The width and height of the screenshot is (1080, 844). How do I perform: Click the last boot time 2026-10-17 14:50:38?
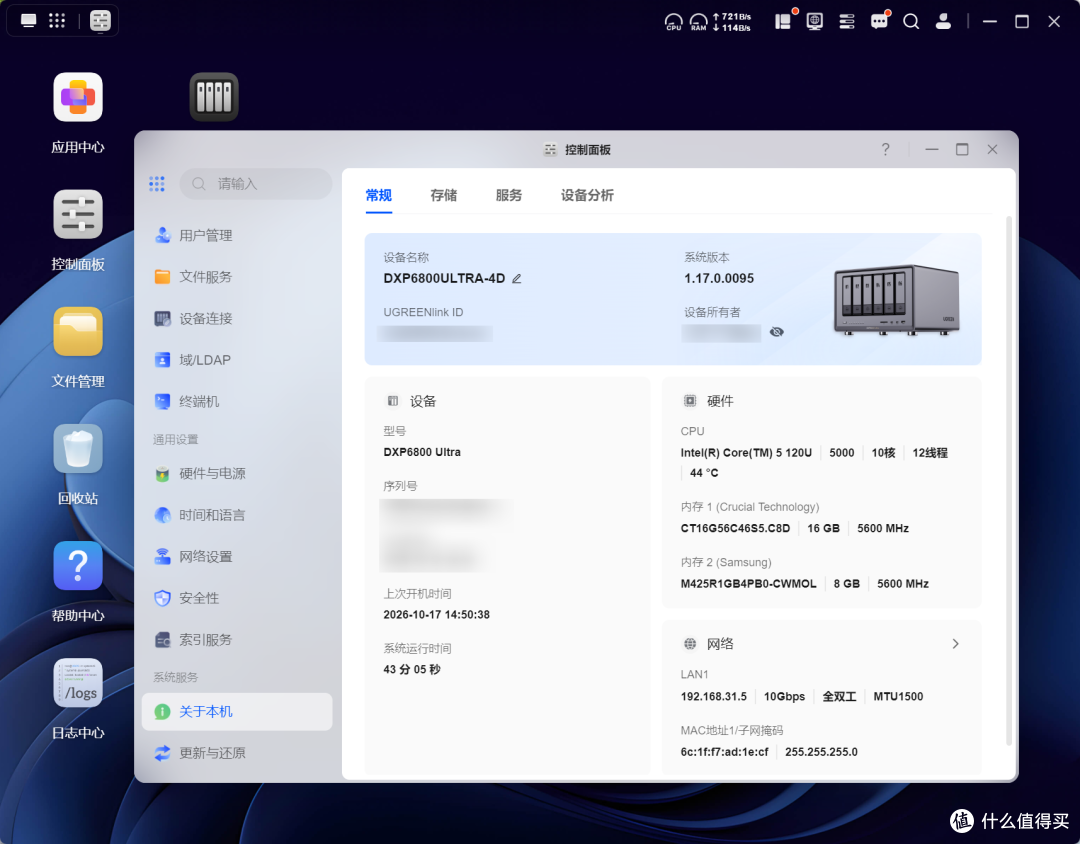pos(437,615)
